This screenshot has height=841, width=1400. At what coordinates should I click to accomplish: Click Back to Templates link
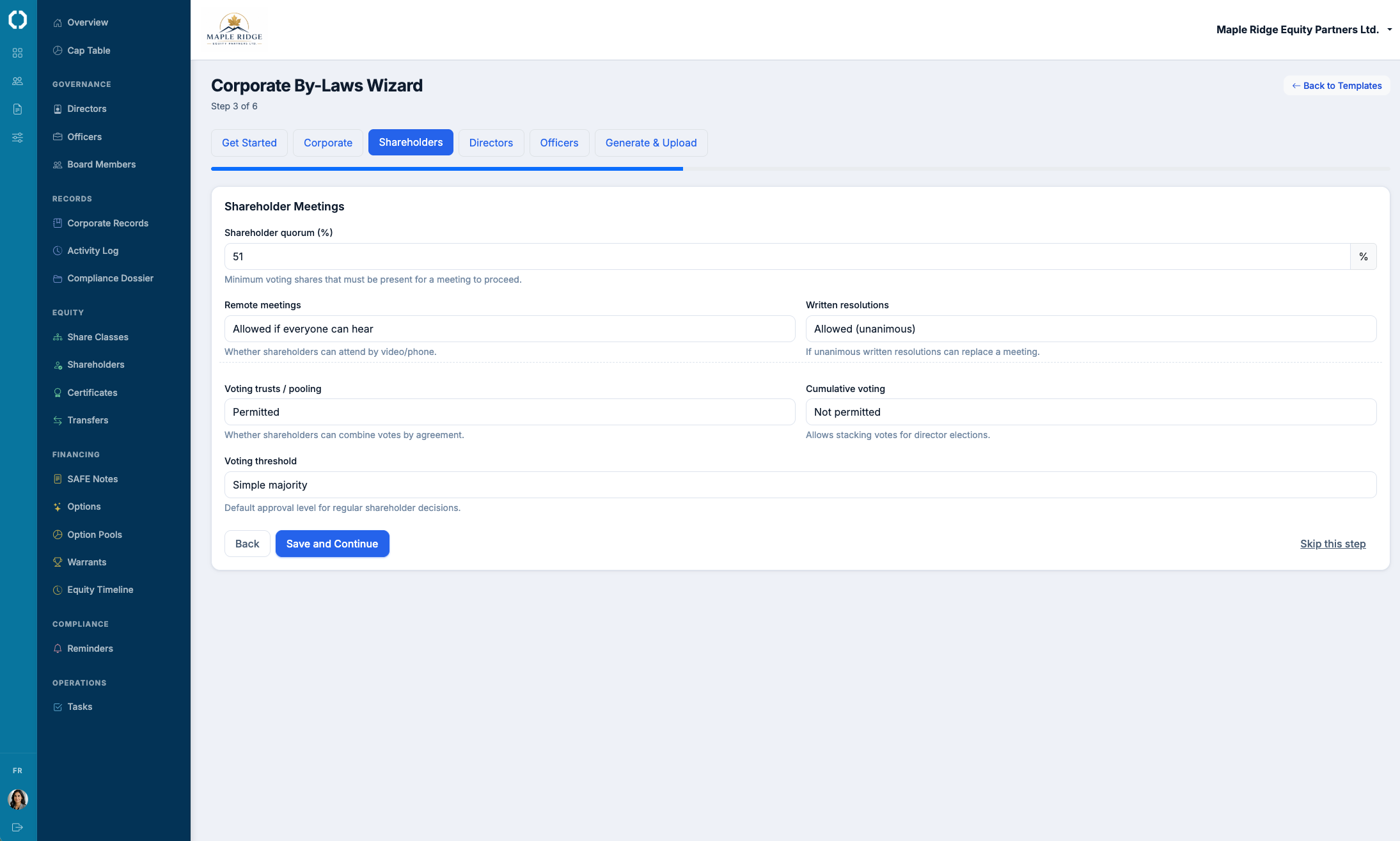[1337, 86]
